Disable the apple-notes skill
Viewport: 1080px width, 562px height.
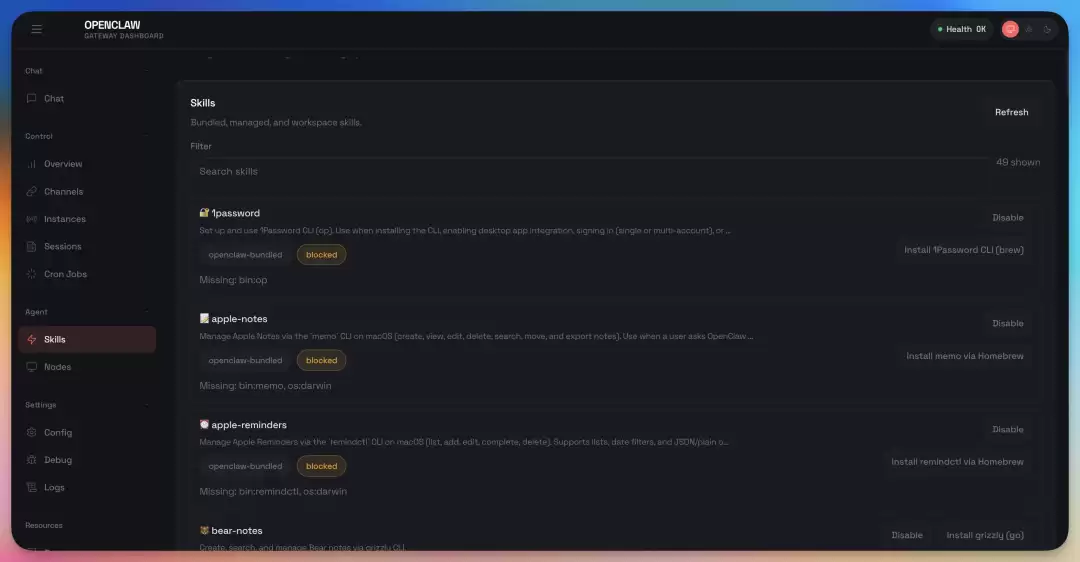pyautogui.click(x=1008, y=323)
